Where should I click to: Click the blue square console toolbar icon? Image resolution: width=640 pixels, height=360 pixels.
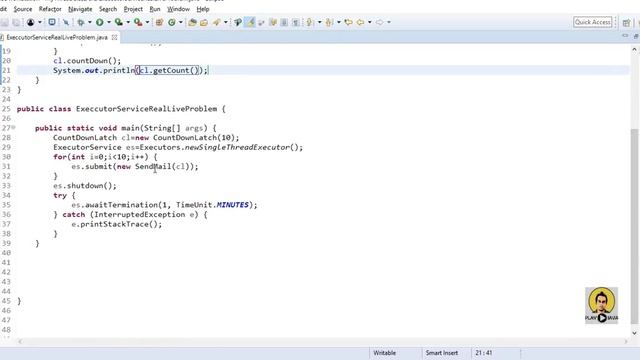click(x=52, y=22)
